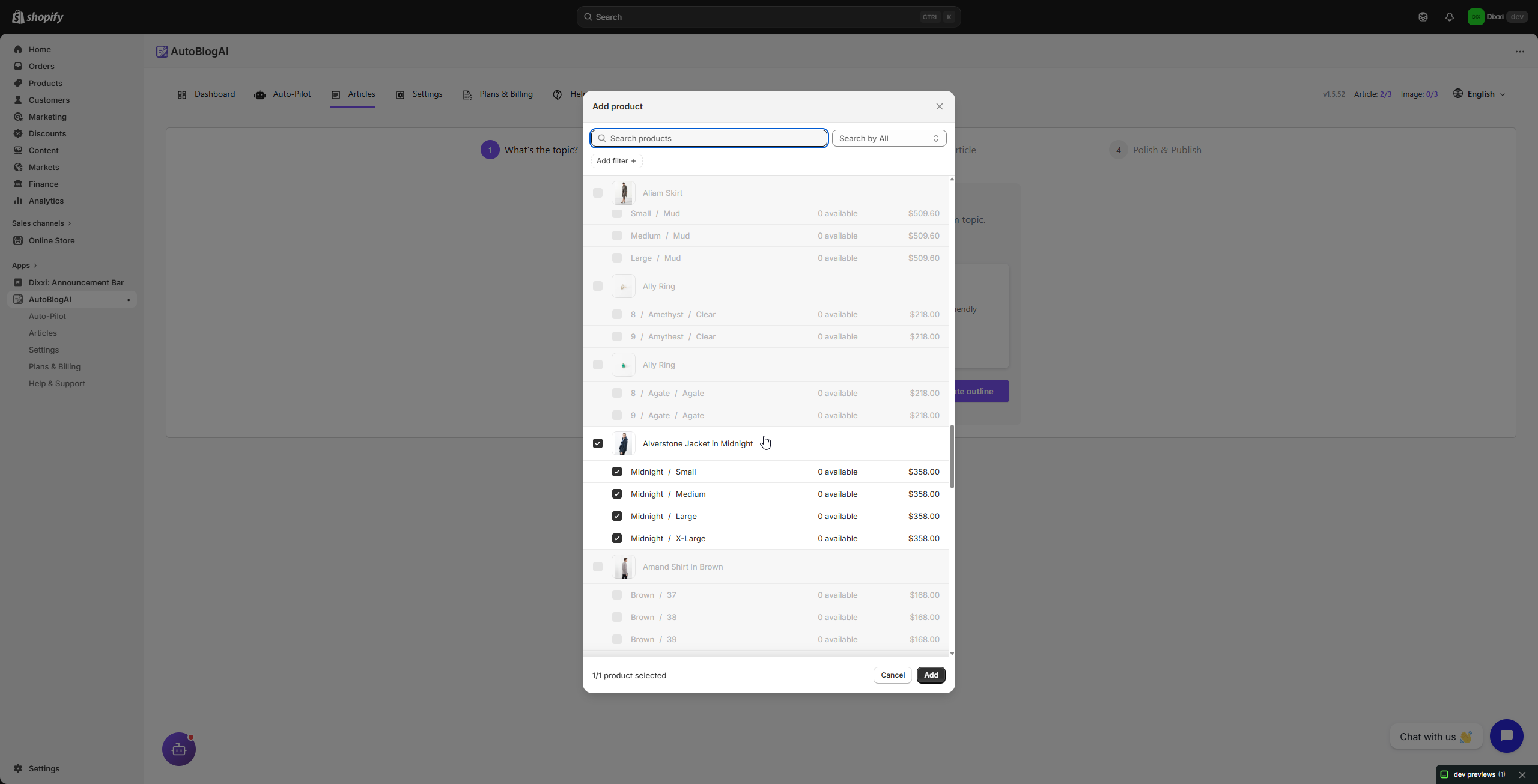Click the Analytics bar chart icon
1538x784 pixels.
pyautogui.click(x=18, y=201)
